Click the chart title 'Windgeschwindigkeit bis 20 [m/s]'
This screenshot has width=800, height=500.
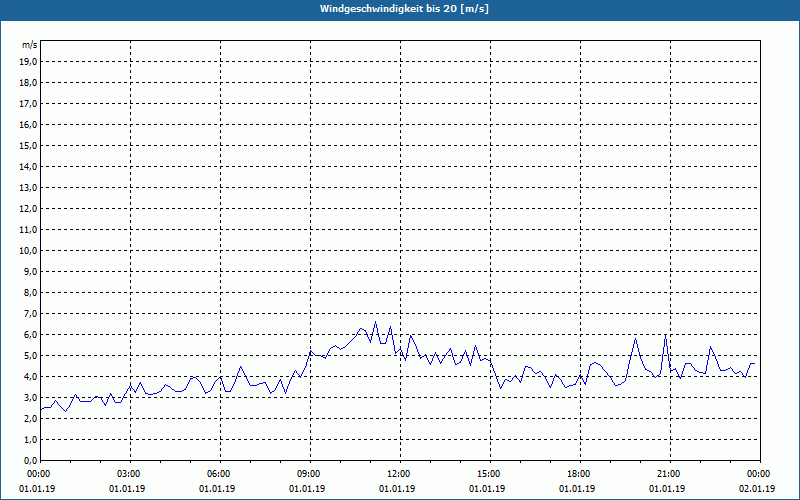click(404, 9)
